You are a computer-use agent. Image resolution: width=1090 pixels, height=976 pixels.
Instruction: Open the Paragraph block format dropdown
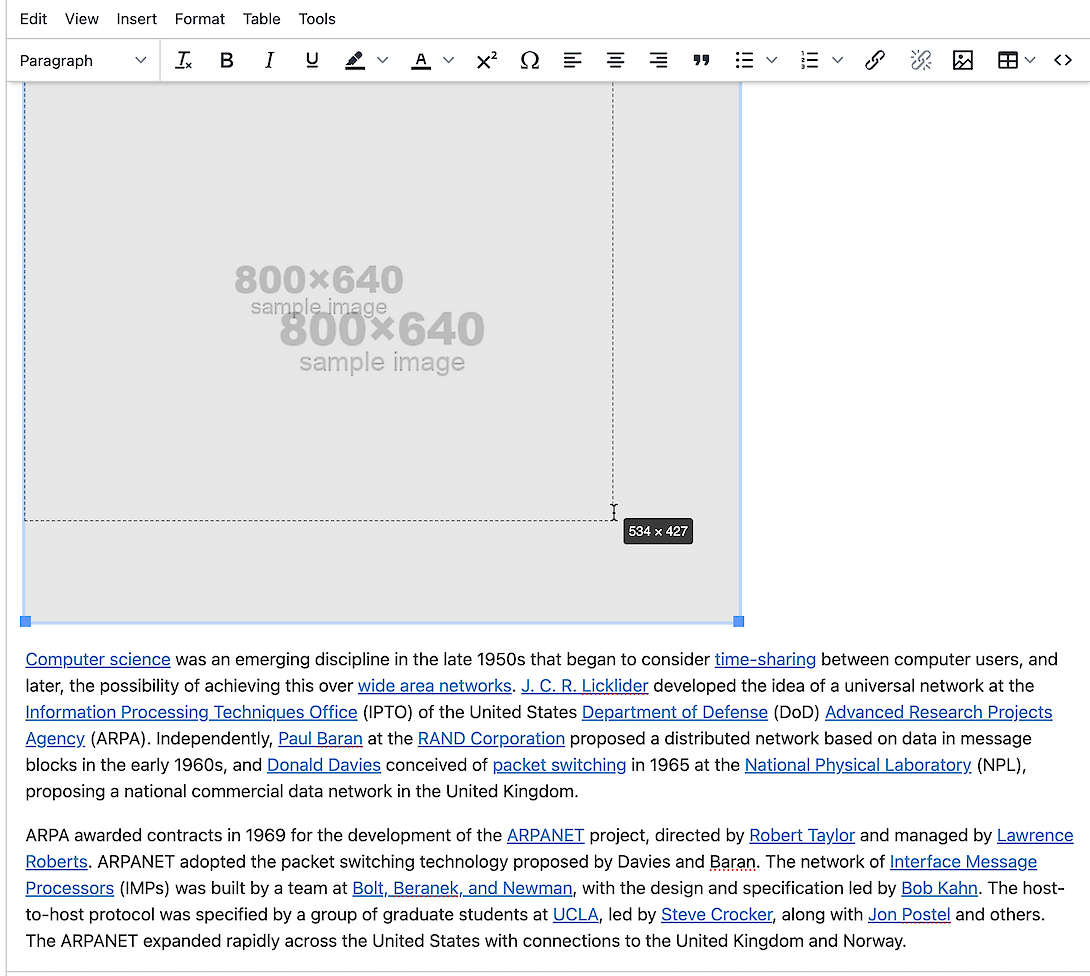[83, 61]
